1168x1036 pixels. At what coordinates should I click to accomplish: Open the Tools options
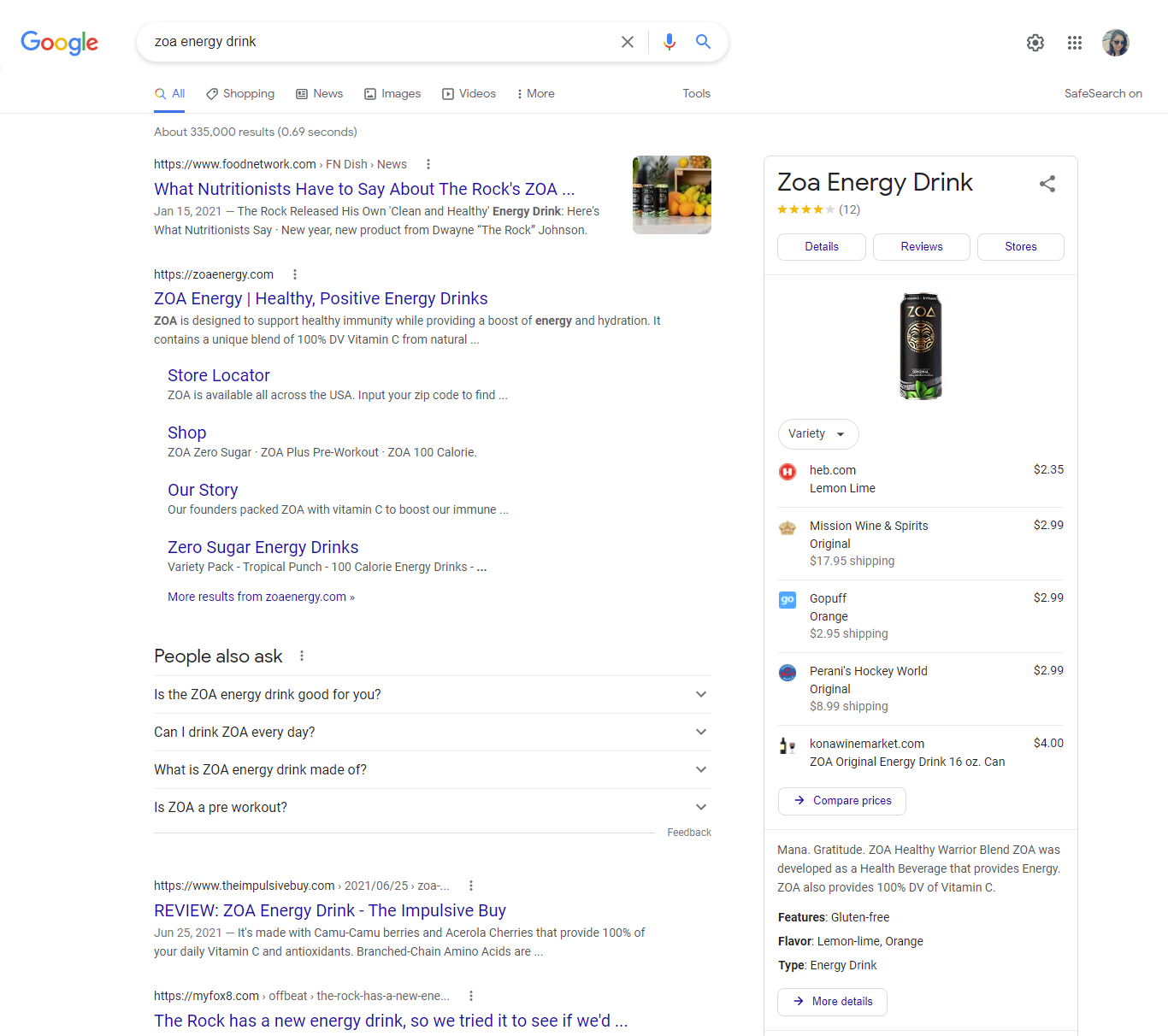(x=696, y=93)
